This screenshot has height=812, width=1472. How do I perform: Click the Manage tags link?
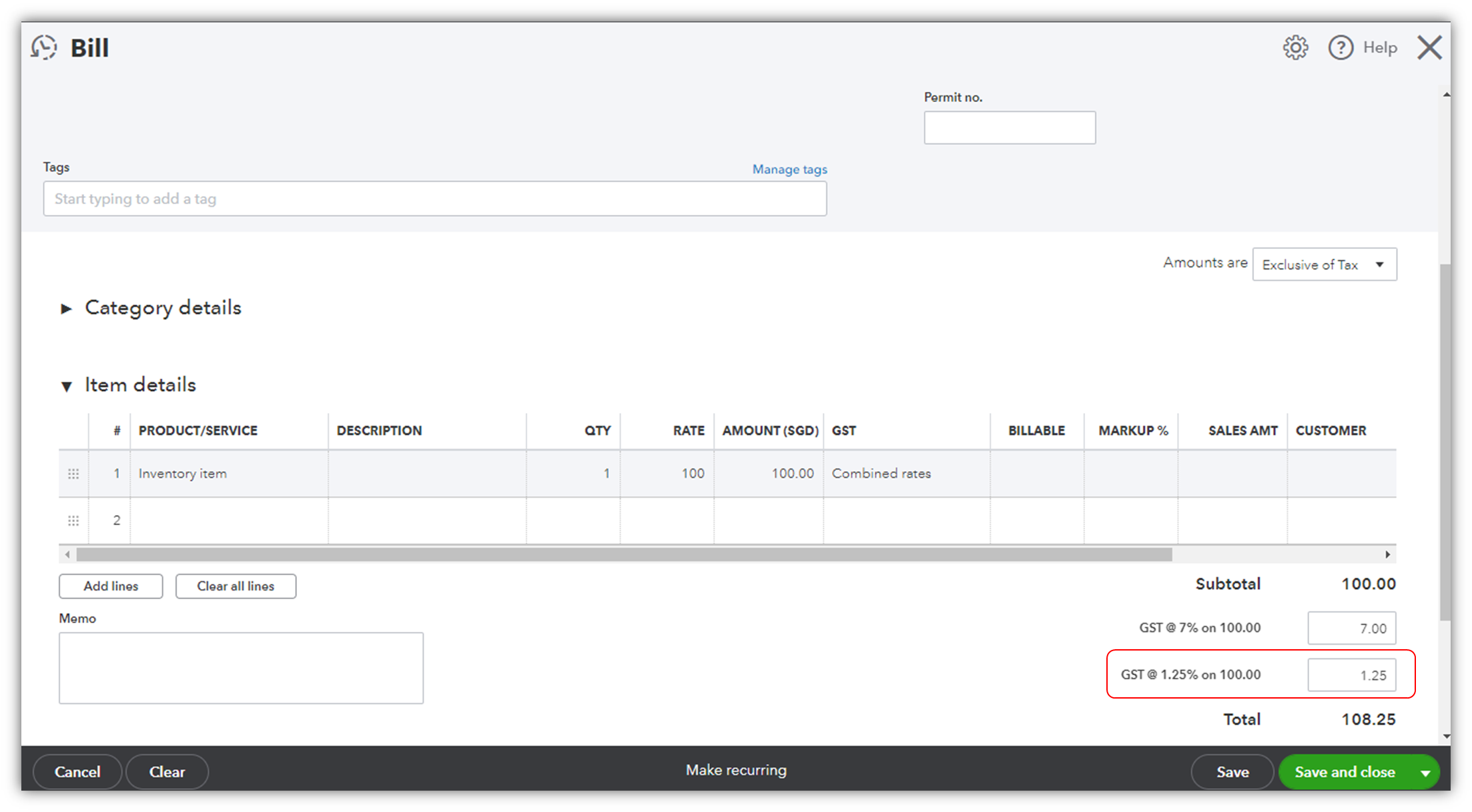tap(789, 169)
